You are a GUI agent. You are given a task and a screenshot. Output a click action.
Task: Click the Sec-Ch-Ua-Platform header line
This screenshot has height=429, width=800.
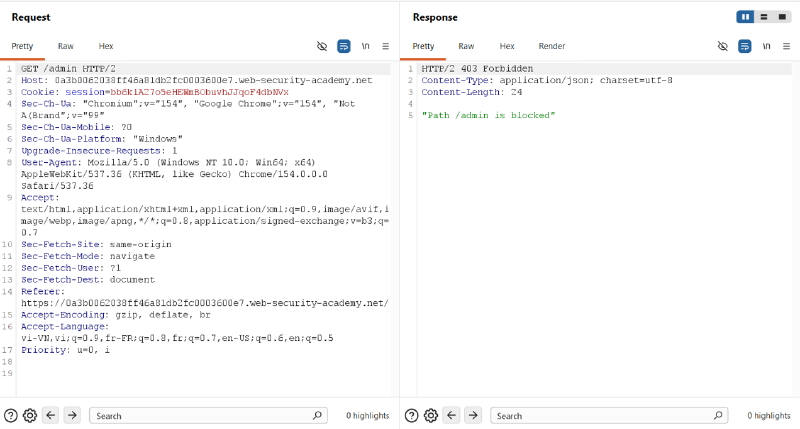[102, 139]
